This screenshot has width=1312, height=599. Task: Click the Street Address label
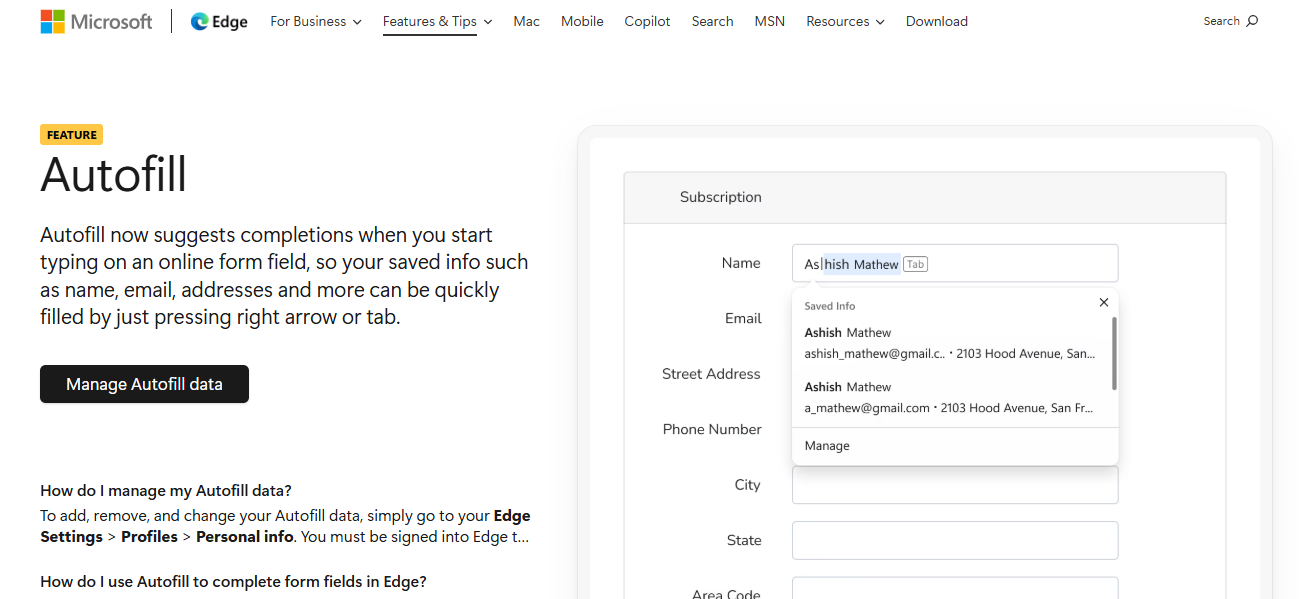pos(711,374)
